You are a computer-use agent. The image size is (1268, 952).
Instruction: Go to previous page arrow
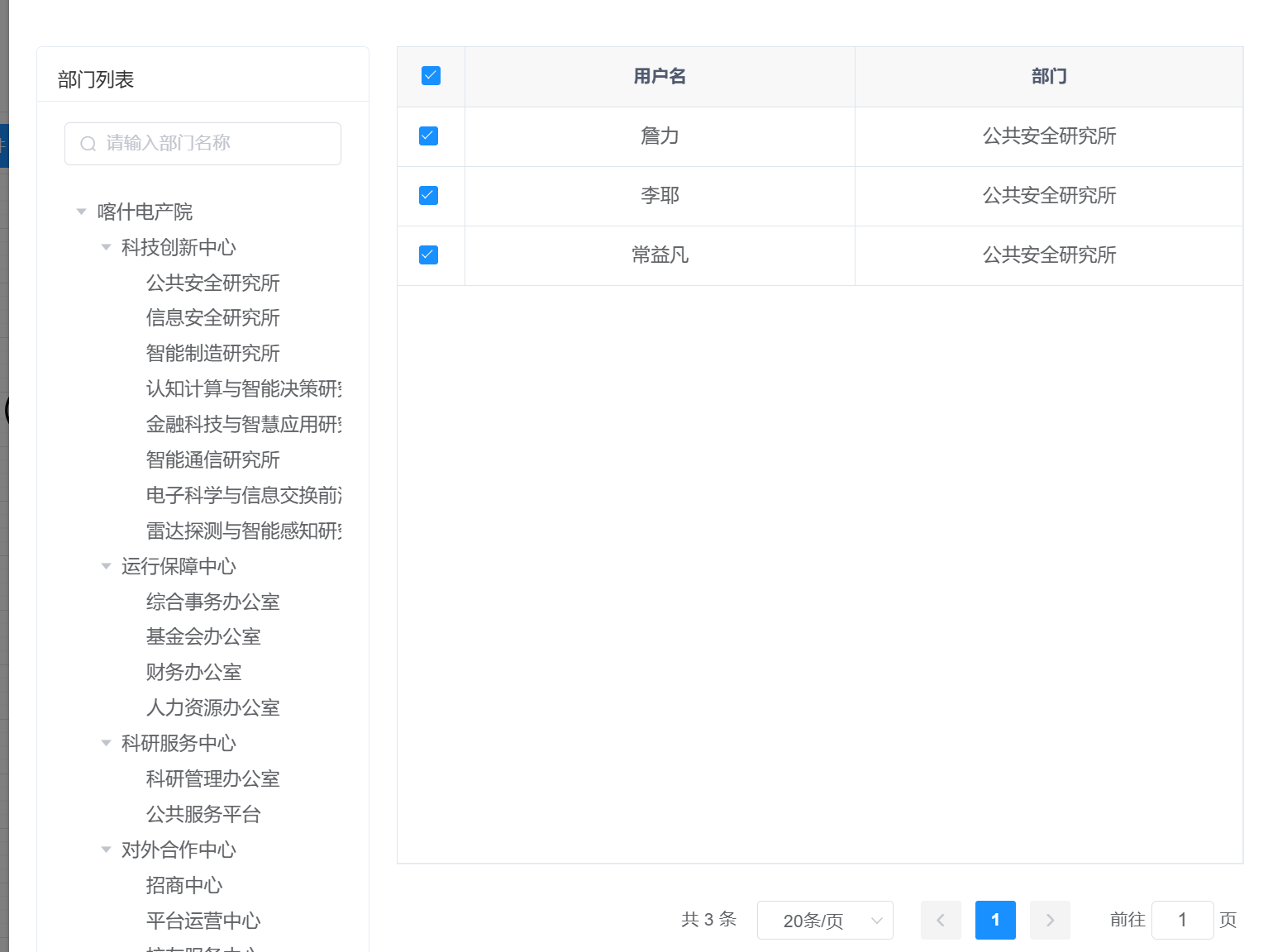point(941,920)
